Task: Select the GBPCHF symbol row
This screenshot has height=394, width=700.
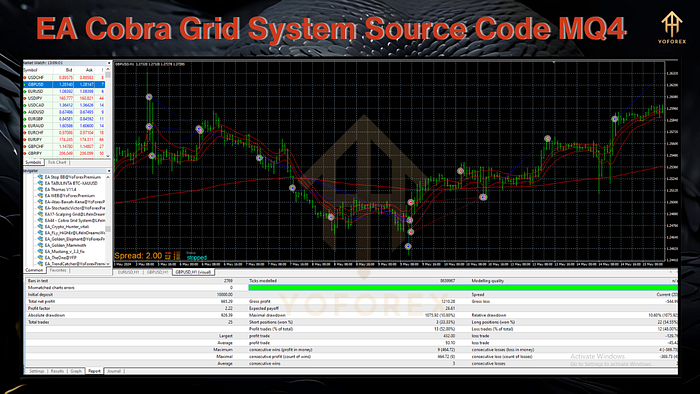Action: coord(64,146)
